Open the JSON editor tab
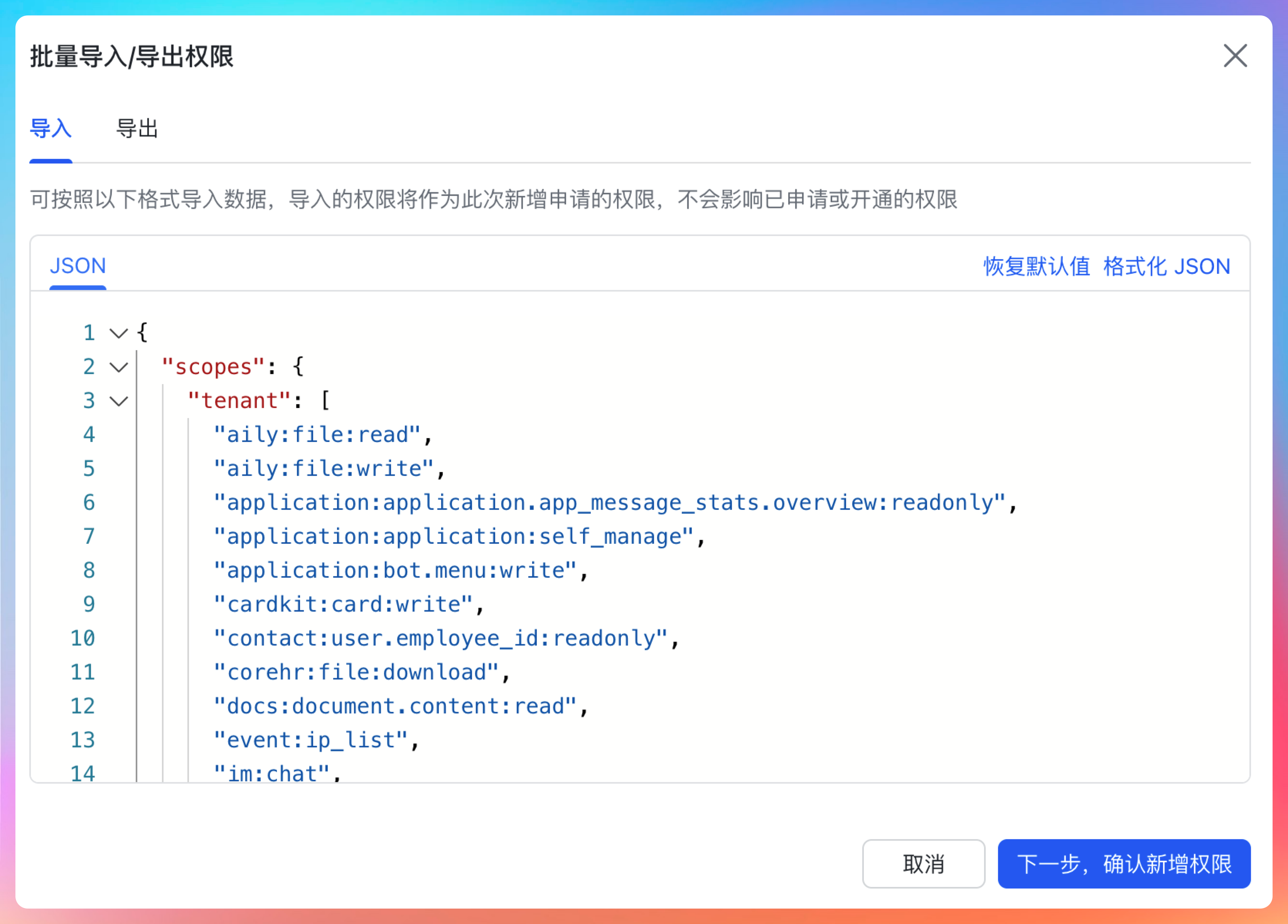Image resolution: width=1288 pixels, height=924 pixels. pyautogui.click(x=78, y=266)
